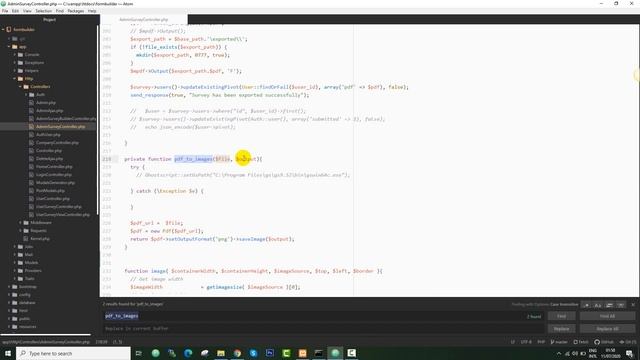
Task: Click the git master branch icon
Action: [559, 342]
